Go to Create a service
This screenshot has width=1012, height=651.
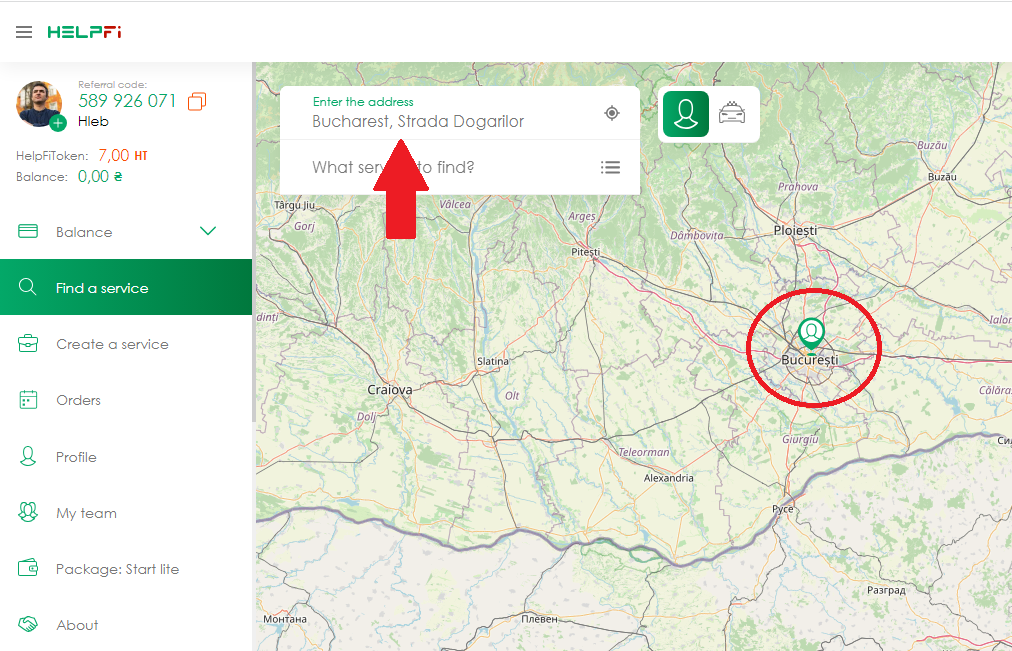point(112,344)
